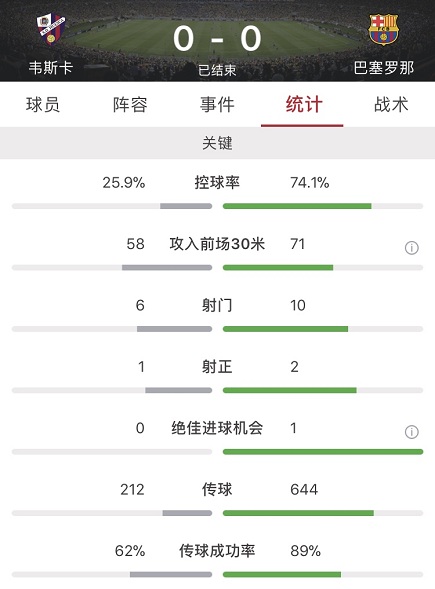Click Barcelona's 644 passes value

tap(304, 489)
